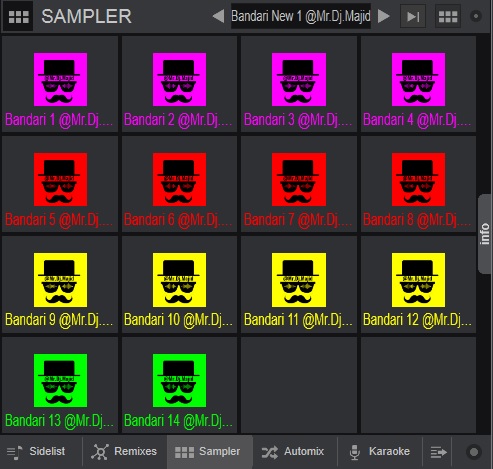Click the skip-to-end trigger mode icon

413,16
